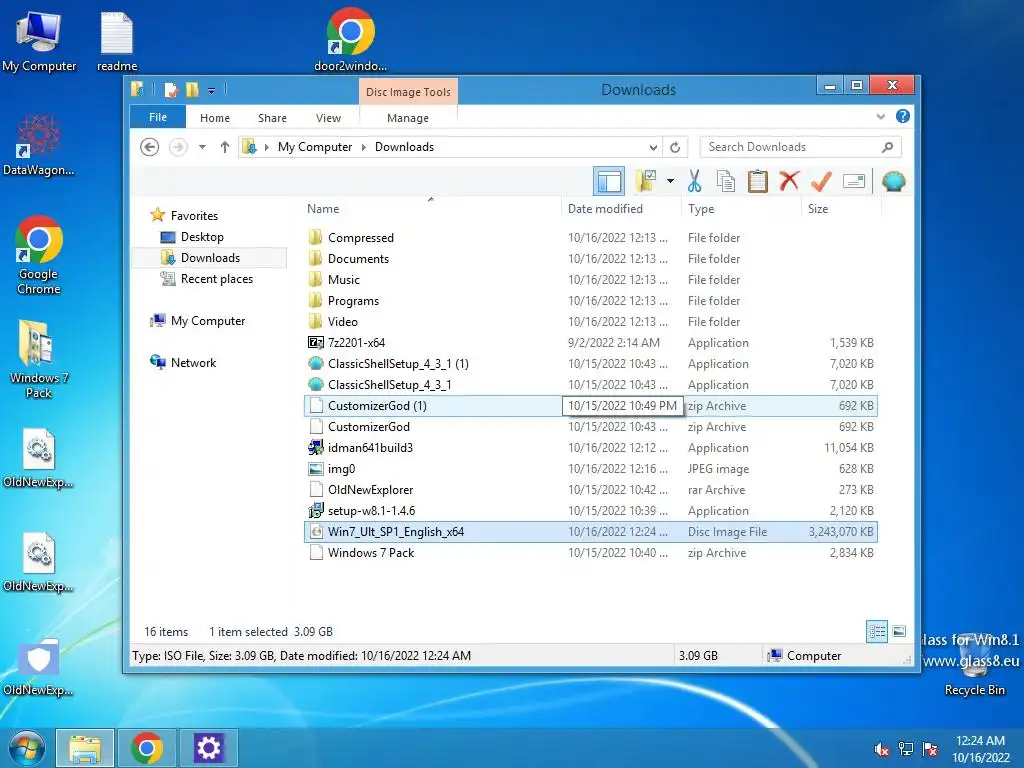Click the Refresh button in address bar

675,147
